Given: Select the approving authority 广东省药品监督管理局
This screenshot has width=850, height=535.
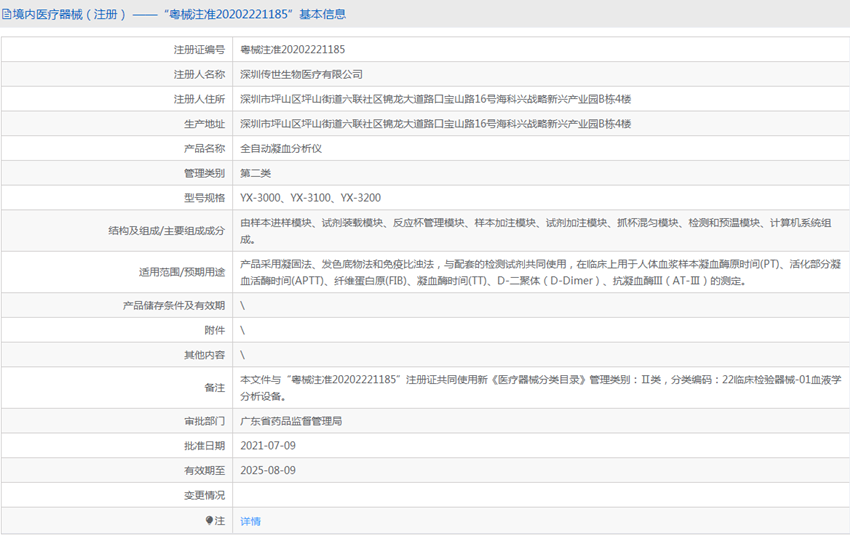Looking at the screenshot, I should [x=291, y=421].
